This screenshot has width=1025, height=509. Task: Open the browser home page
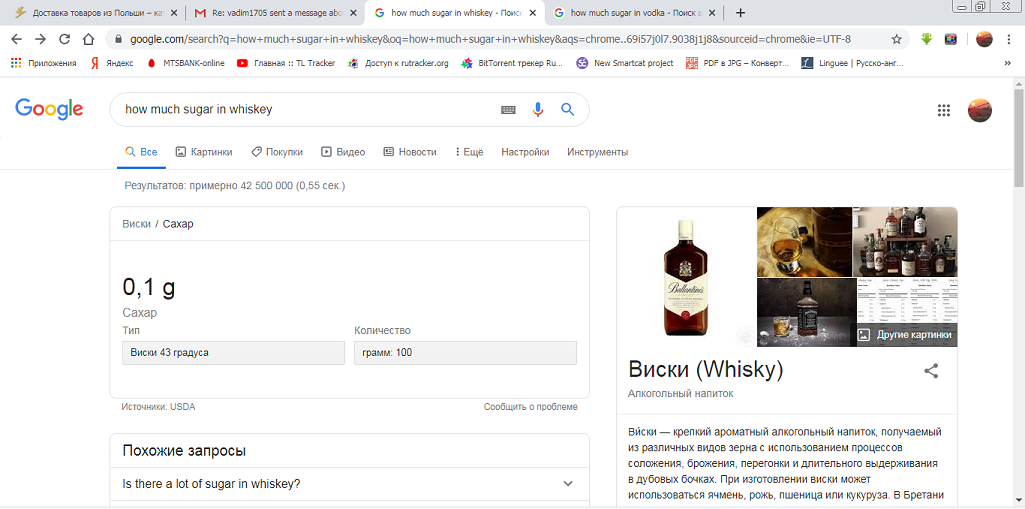click(88, 39)
